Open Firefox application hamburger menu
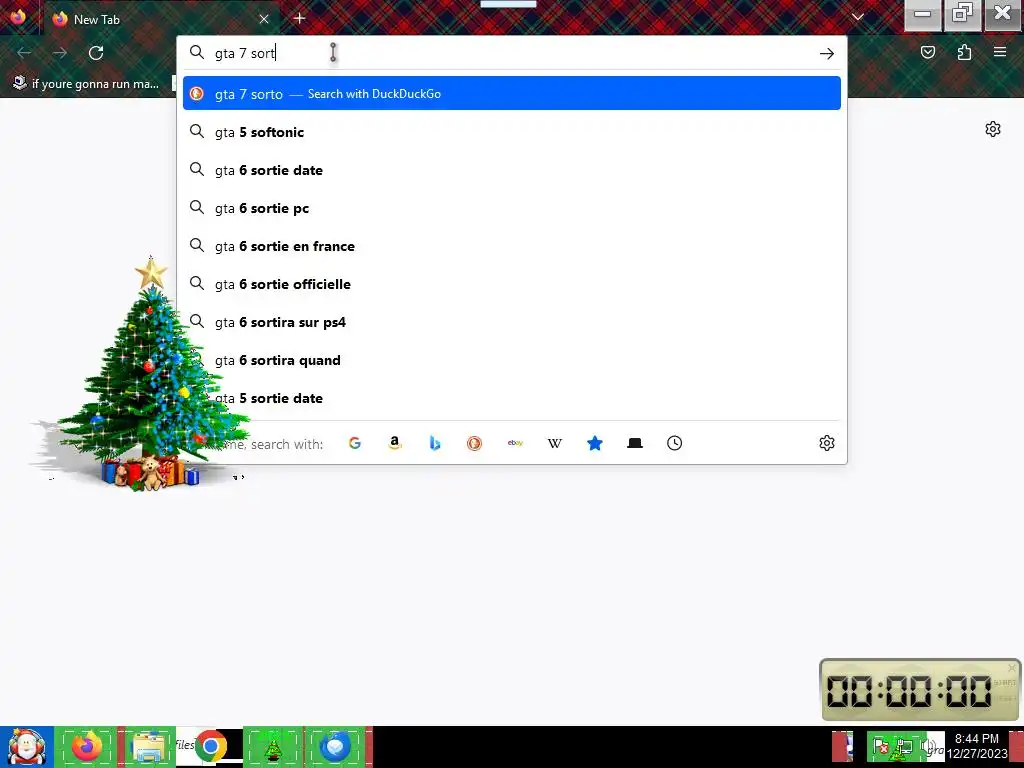The height and width of the screenshot is (768, 1024). 1000,52
